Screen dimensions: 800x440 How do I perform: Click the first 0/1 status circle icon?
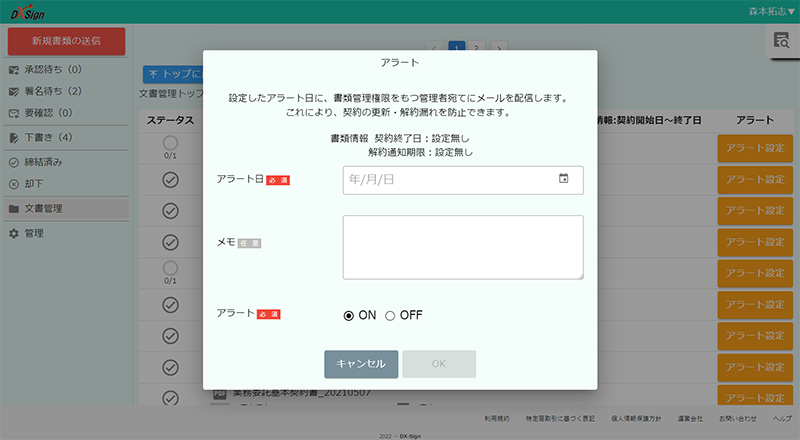coord(170,143)
